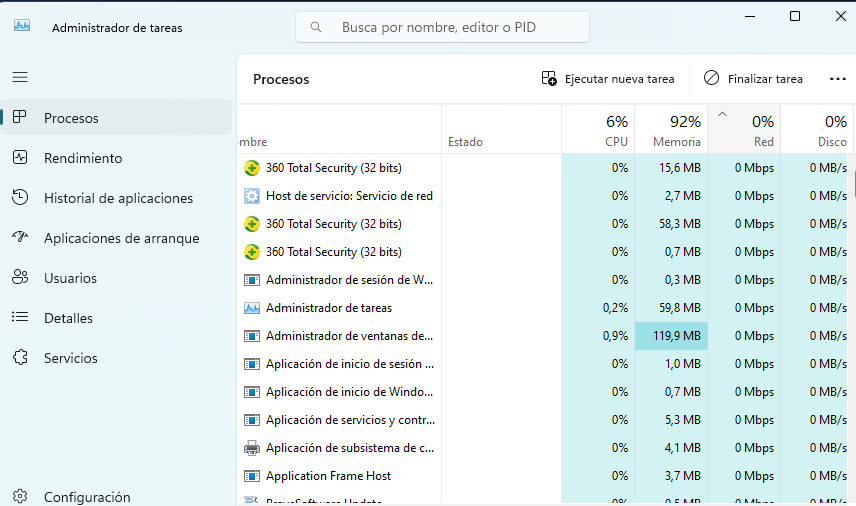
Task: Click the Administrador de tareas window title
Action: tap(117, 28)
